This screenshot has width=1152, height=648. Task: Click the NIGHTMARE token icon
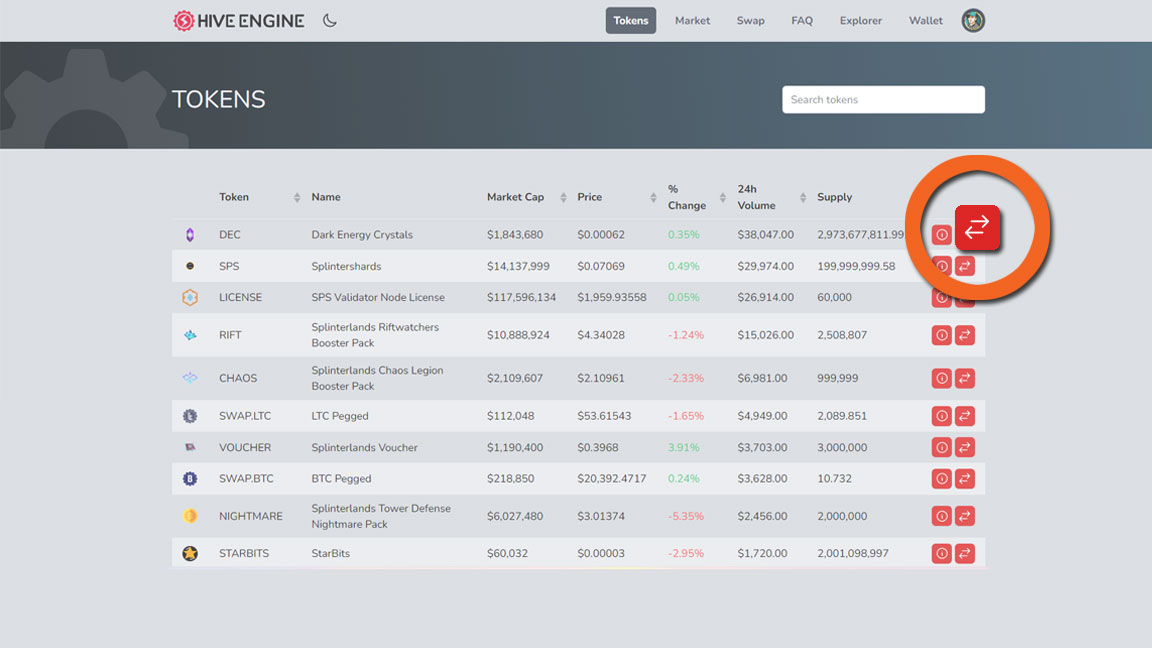(x=190, y=516)
